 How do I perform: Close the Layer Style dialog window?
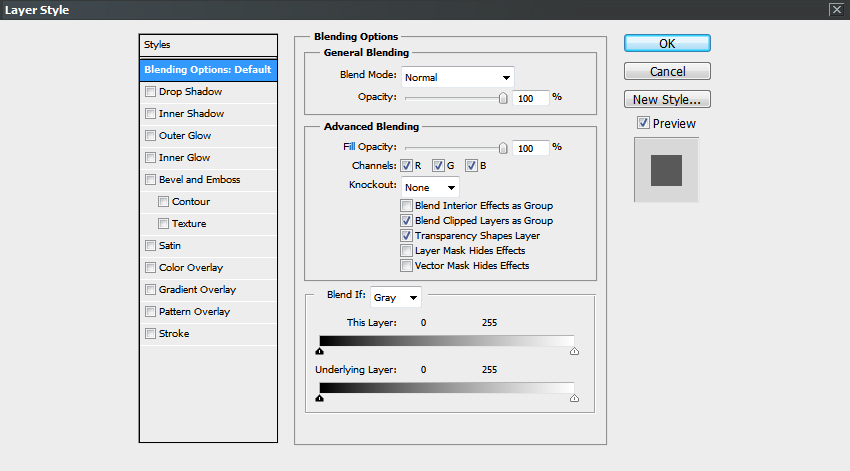(x=836, y=10)
